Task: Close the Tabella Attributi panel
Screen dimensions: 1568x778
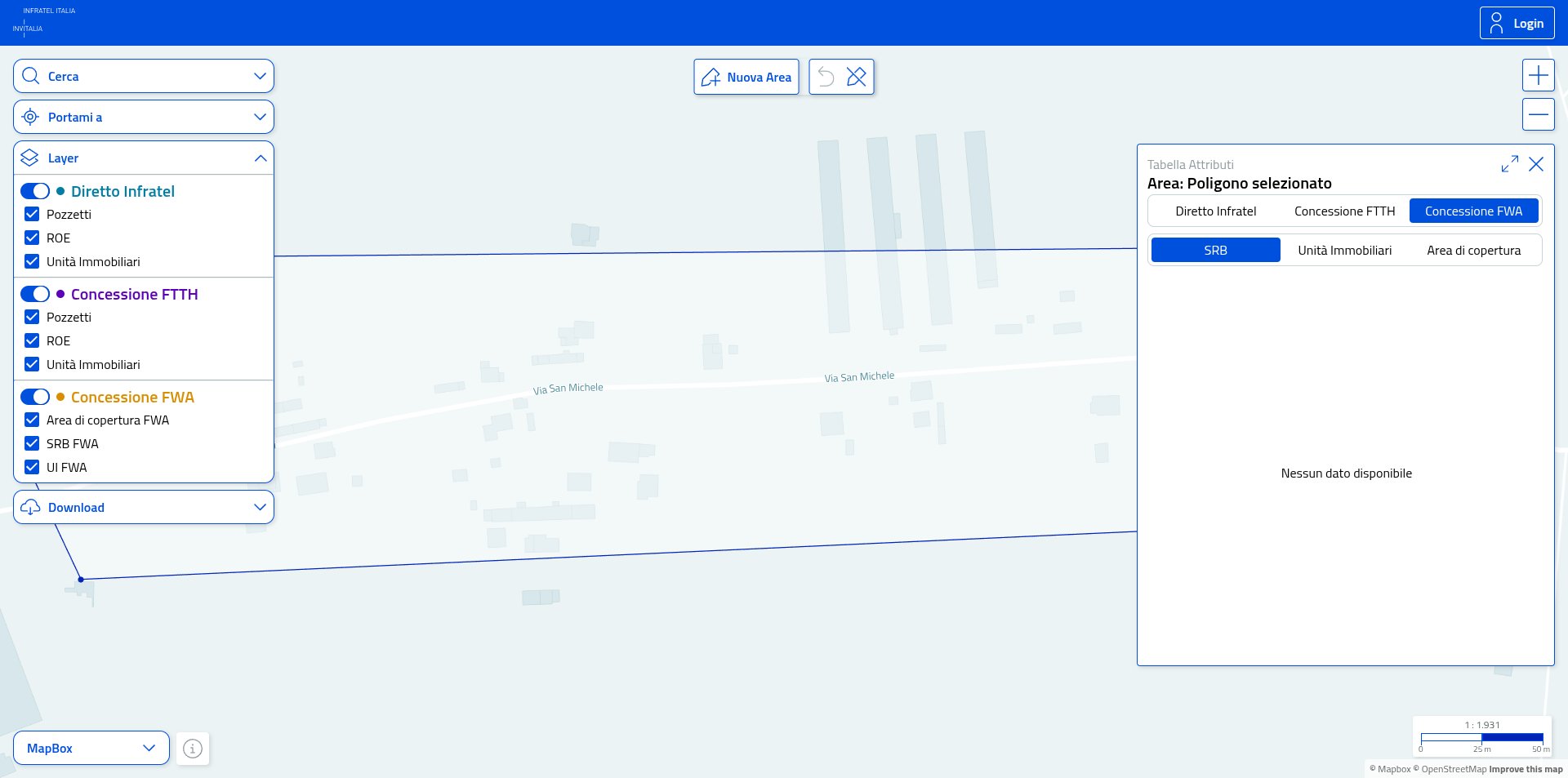Action: tap(1535, 164)
